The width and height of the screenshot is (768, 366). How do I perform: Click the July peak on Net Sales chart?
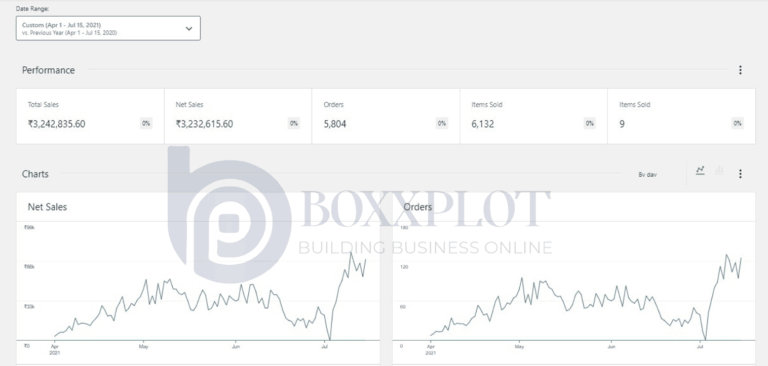tap(351, 252)
